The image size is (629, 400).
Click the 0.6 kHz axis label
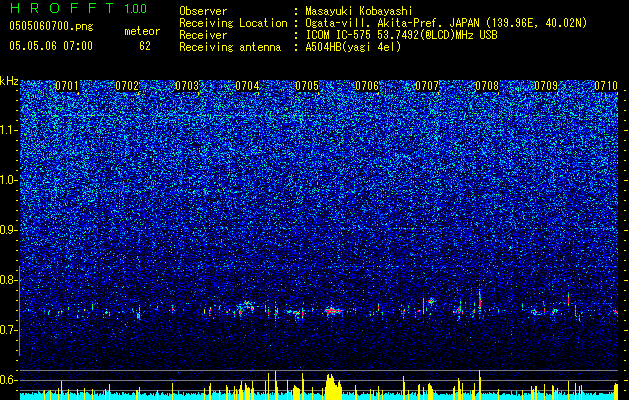(x=9, y=380)
